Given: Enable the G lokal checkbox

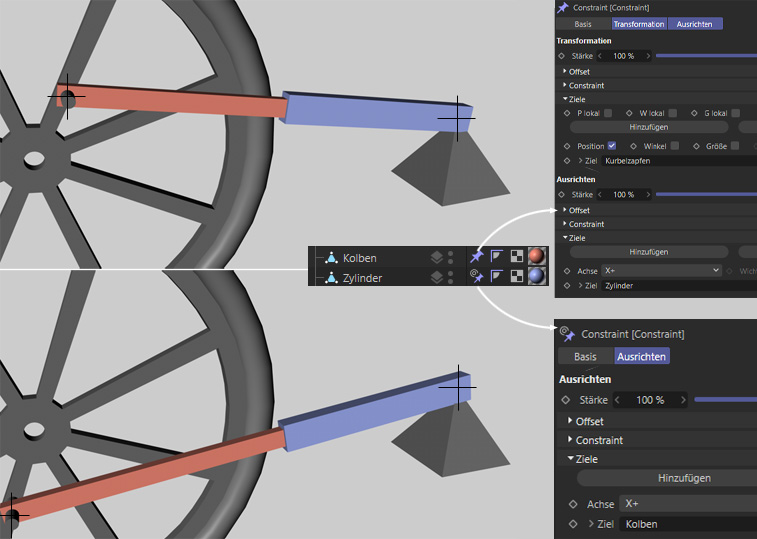Looking at the screenshot, I should coord(735,113).
